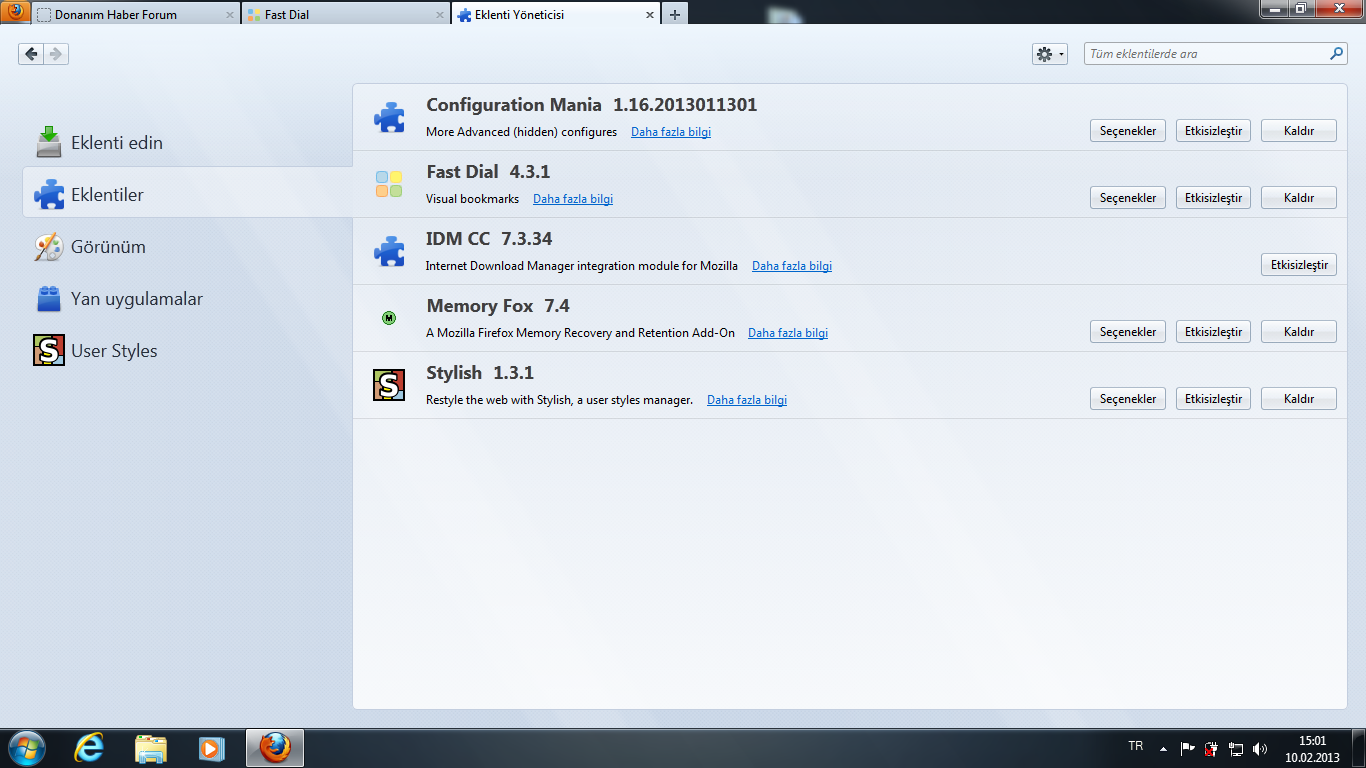Open Daha fazla bilgi for Fast Dial

click(x=573, y=199)
